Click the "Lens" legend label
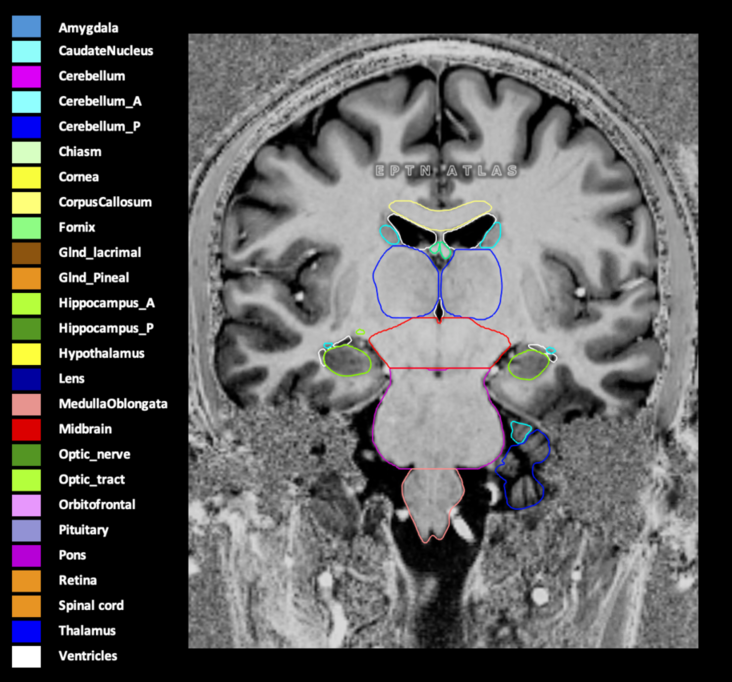This screenshot has height=682, width=732. point(71,378)
